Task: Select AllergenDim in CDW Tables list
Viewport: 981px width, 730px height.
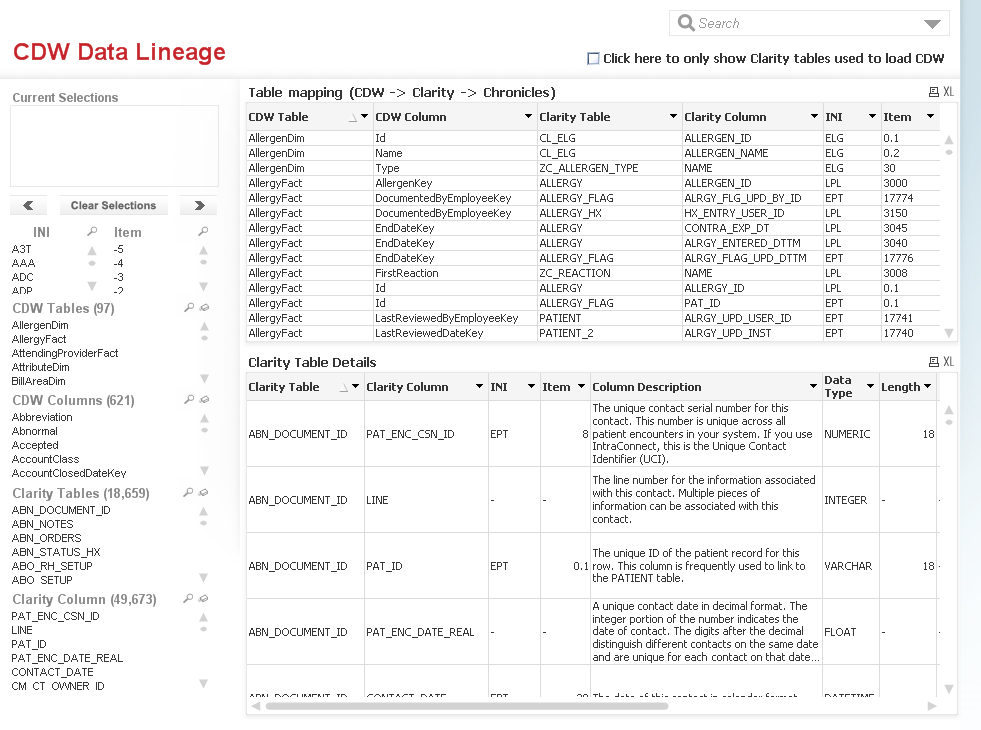Action: coord(40,325)
